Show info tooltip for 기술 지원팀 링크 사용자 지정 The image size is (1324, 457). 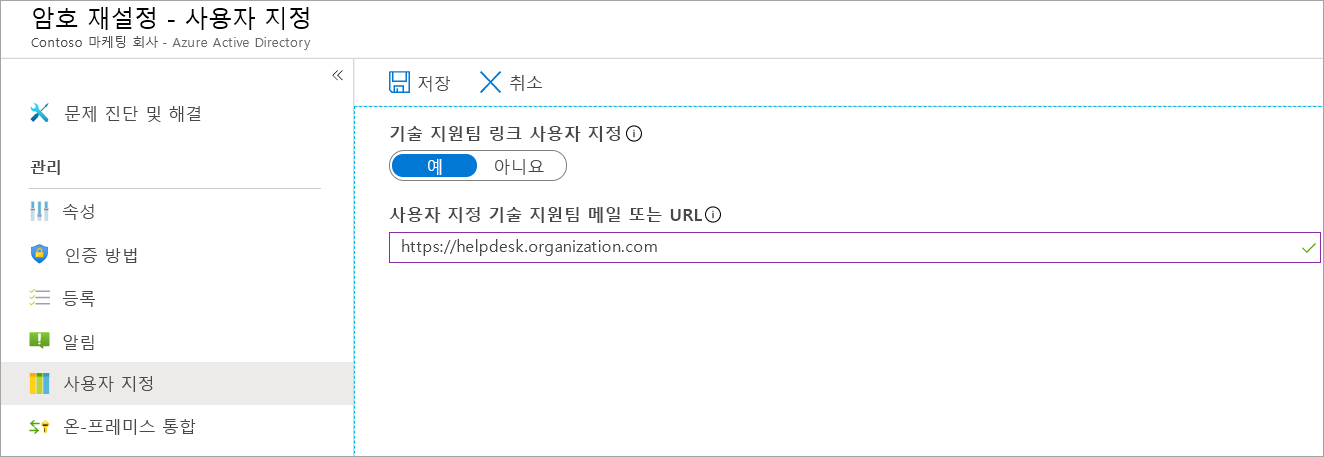click(x=633, y=134)
